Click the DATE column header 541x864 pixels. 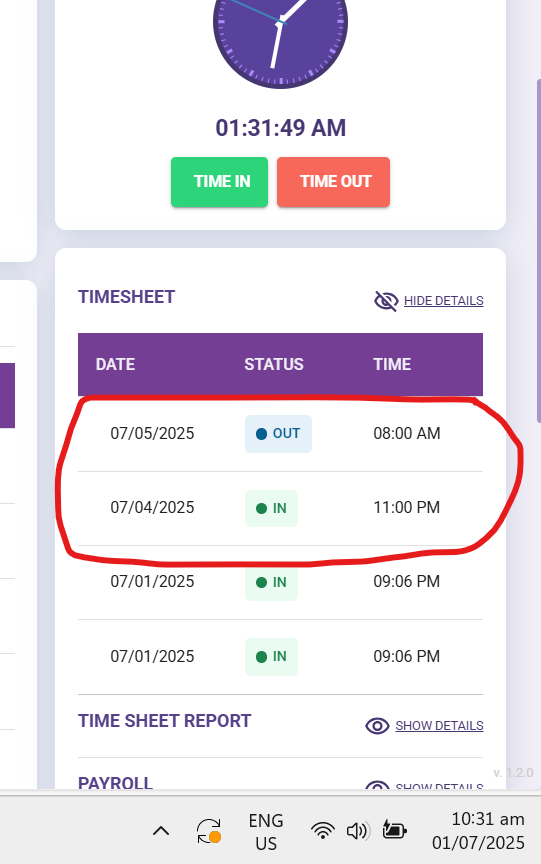coord(115,364)
